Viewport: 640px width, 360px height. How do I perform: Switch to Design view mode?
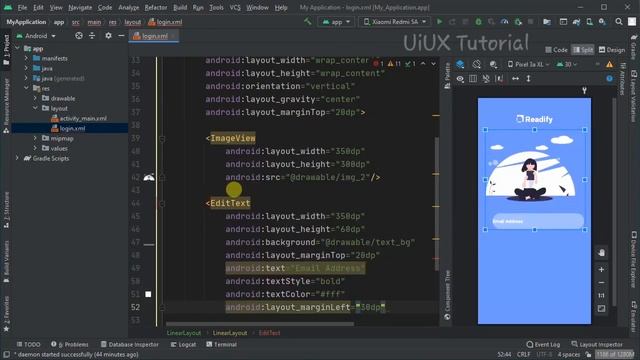pos(611,50)
